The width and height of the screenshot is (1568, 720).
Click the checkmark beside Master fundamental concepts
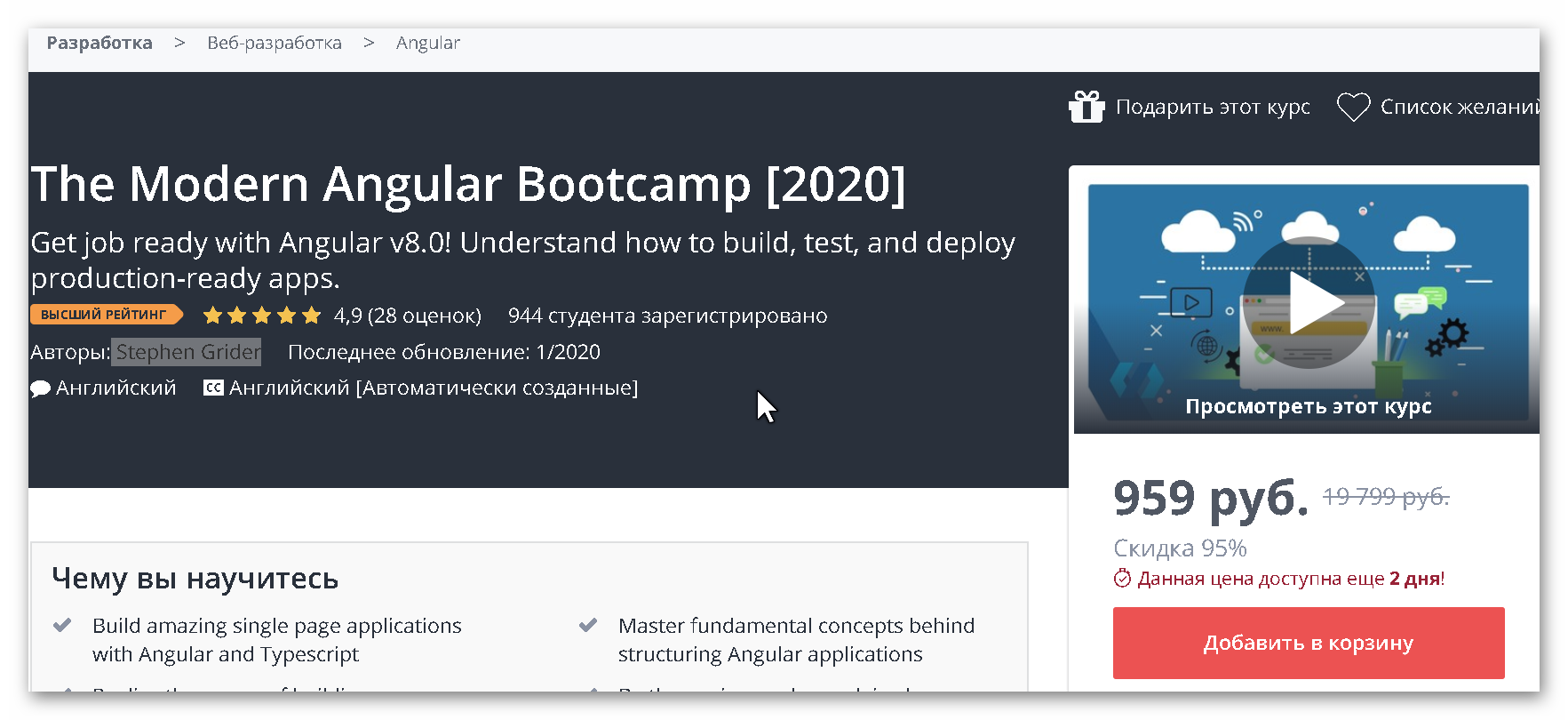click(588, 625)
